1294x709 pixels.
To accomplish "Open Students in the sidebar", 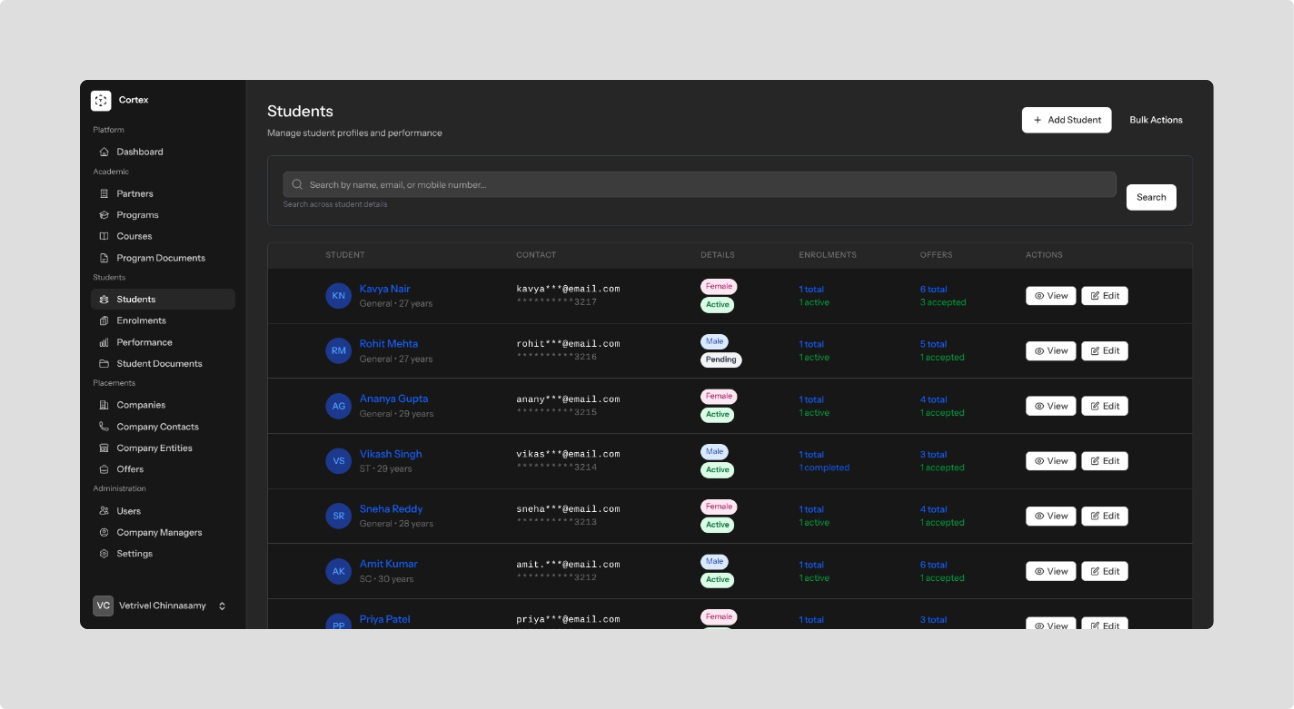I will click(163, 299).
